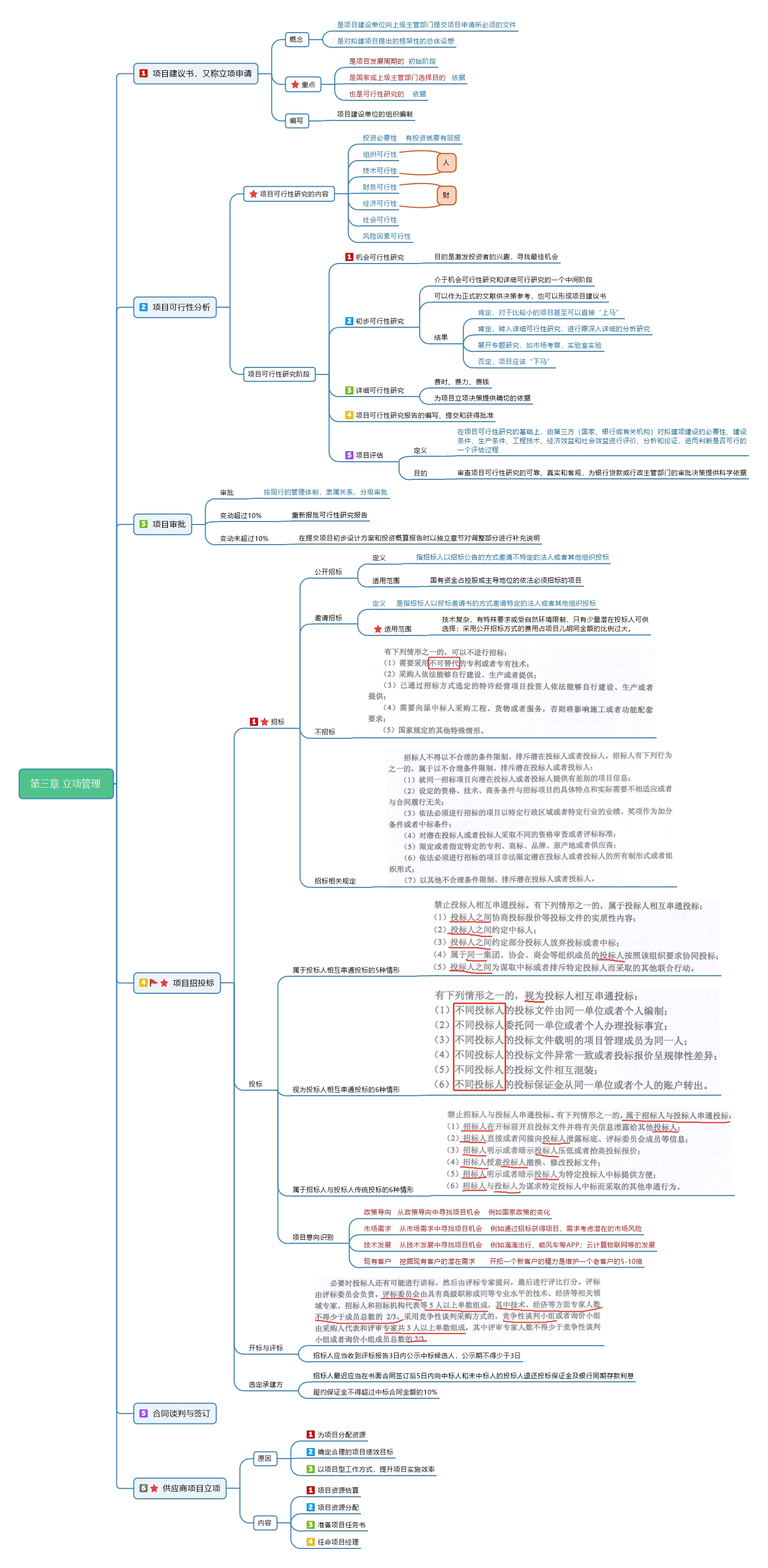Click the green 3 marker on 项目审批
This screenshot has width=768, height=1568.
(144, 525)
